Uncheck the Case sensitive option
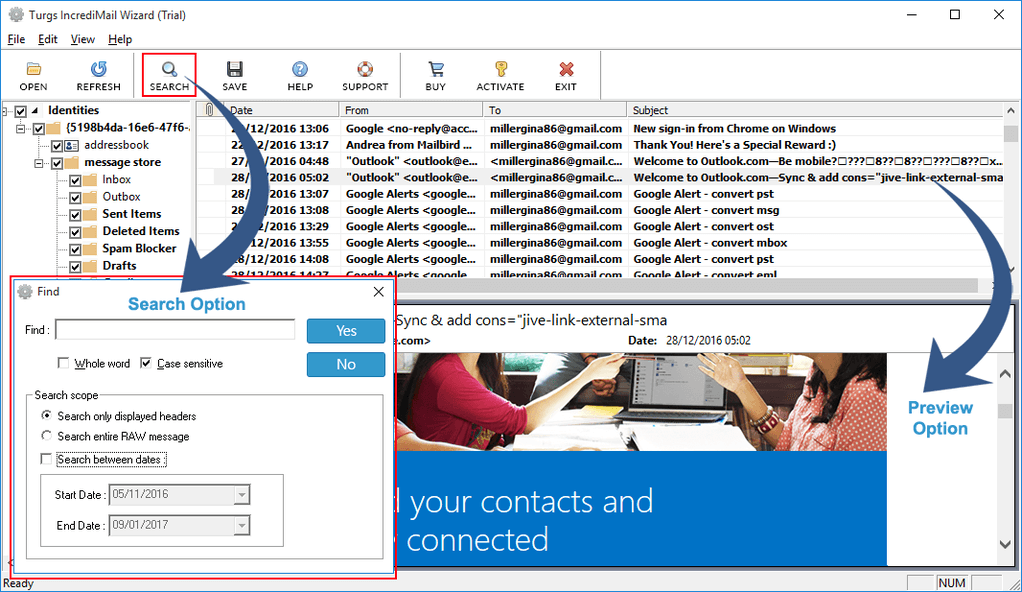 (146, 364)
